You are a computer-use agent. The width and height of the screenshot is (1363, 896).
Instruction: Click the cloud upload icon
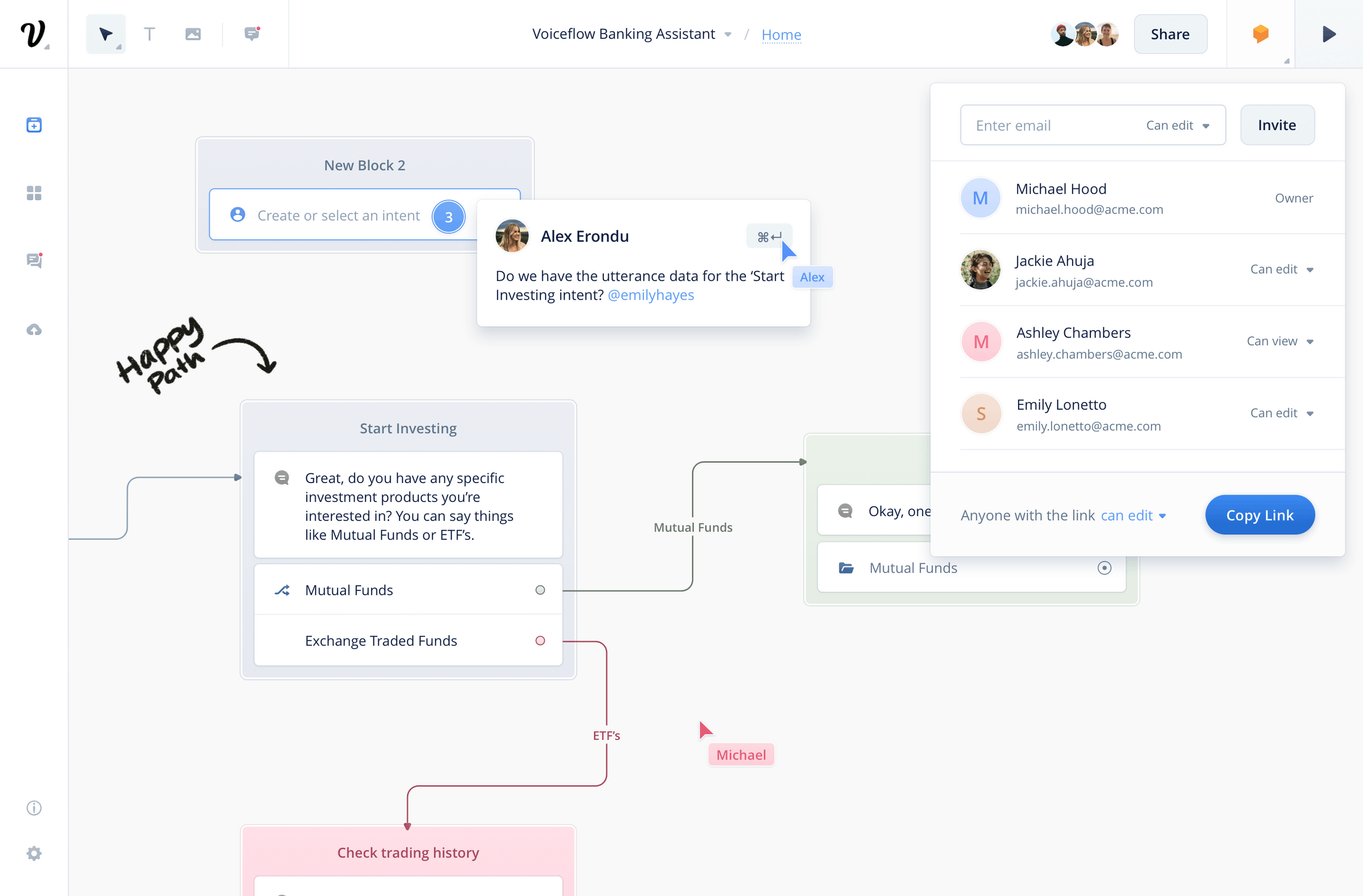coord(34,330)
